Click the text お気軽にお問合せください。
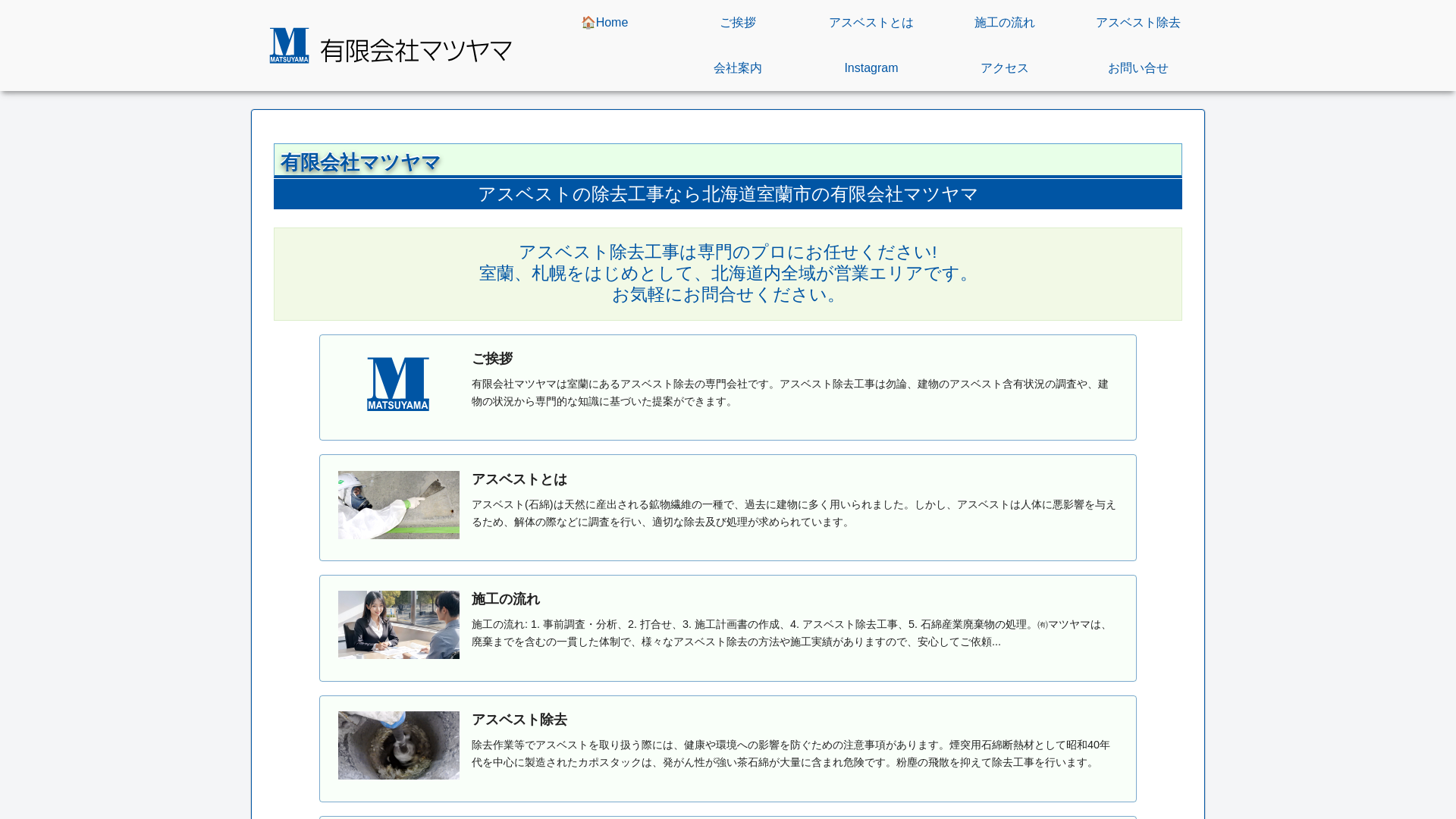This screenshot has width=1456, height=819. (728, 294)
